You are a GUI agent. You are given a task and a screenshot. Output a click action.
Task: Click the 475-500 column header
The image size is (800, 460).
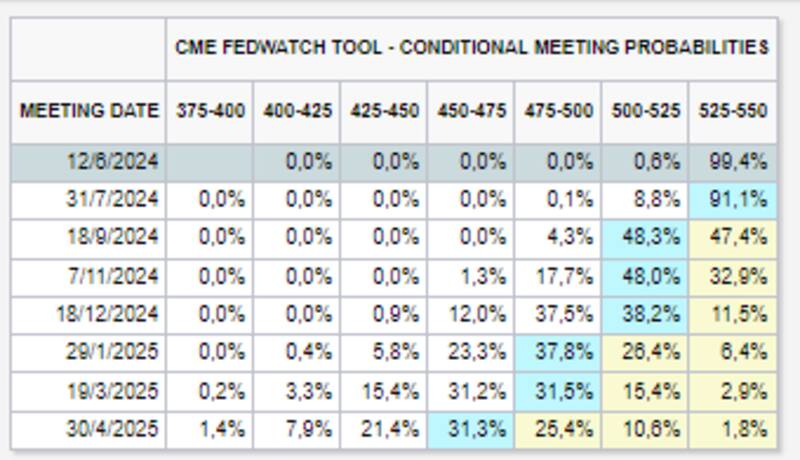click(558, 110)
